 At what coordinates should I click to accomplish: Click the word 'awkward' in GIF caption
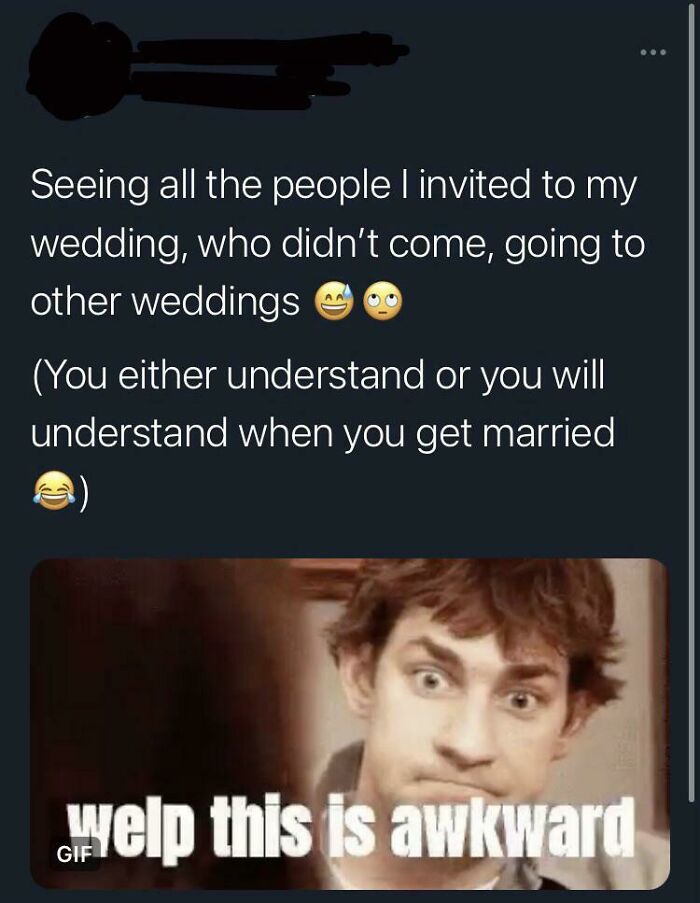click(511, 827)
